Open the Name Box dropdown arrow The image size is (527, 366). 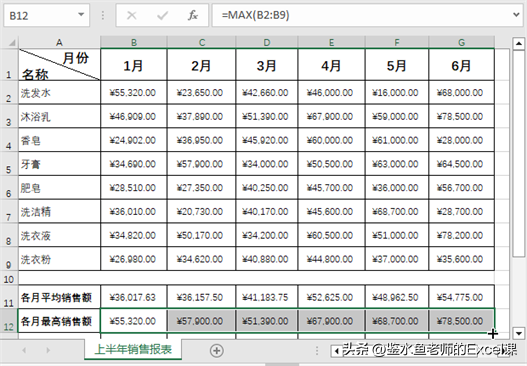81,15
